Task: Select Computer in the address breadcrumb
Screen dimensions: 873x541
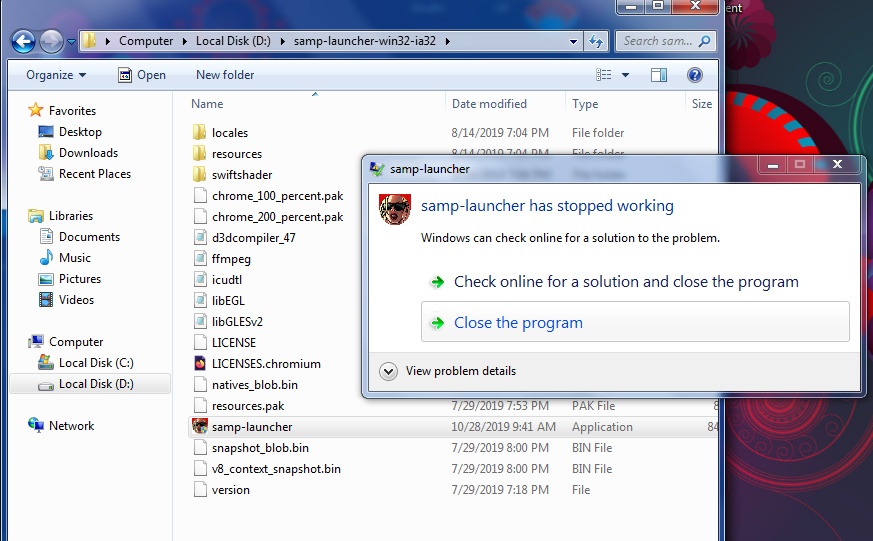Action: pyautogui.click(x=146, y=41)
